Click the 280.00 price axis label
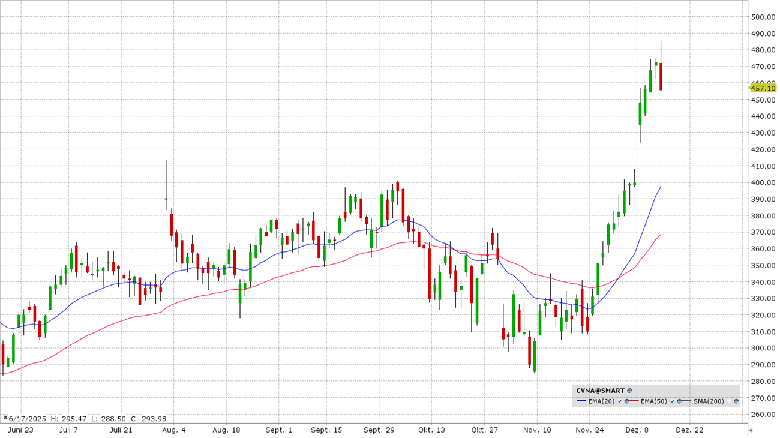780x438 pixels. [764, 381]
